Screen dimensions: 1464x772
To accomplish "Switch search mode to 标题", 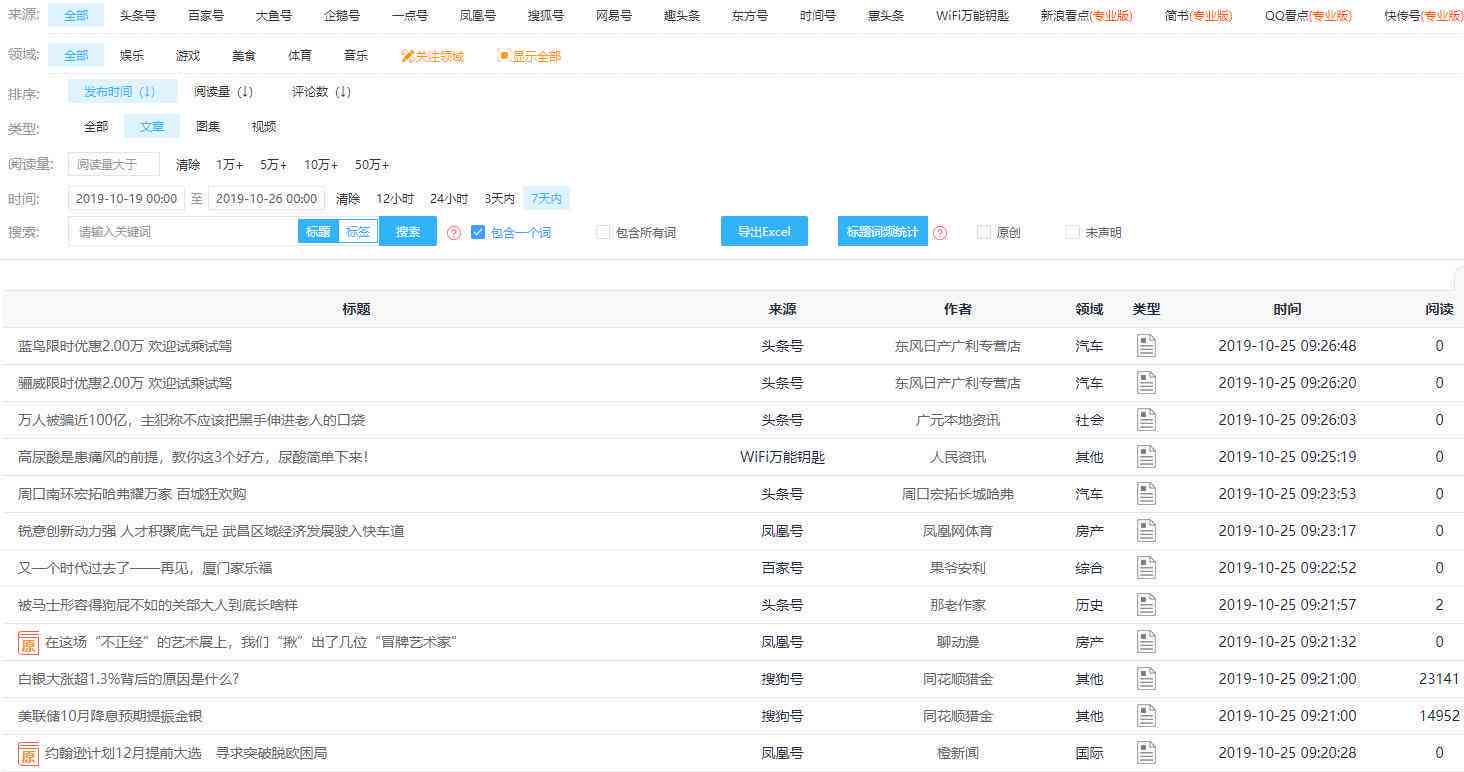I will pos(318,231).
